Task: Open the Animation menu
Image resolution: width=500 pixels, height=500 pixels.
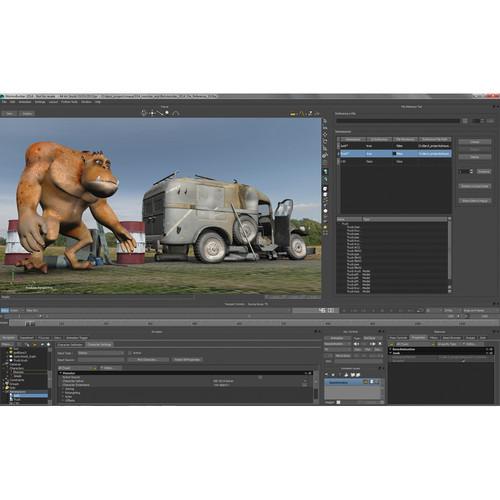Action: click(25, 102)
